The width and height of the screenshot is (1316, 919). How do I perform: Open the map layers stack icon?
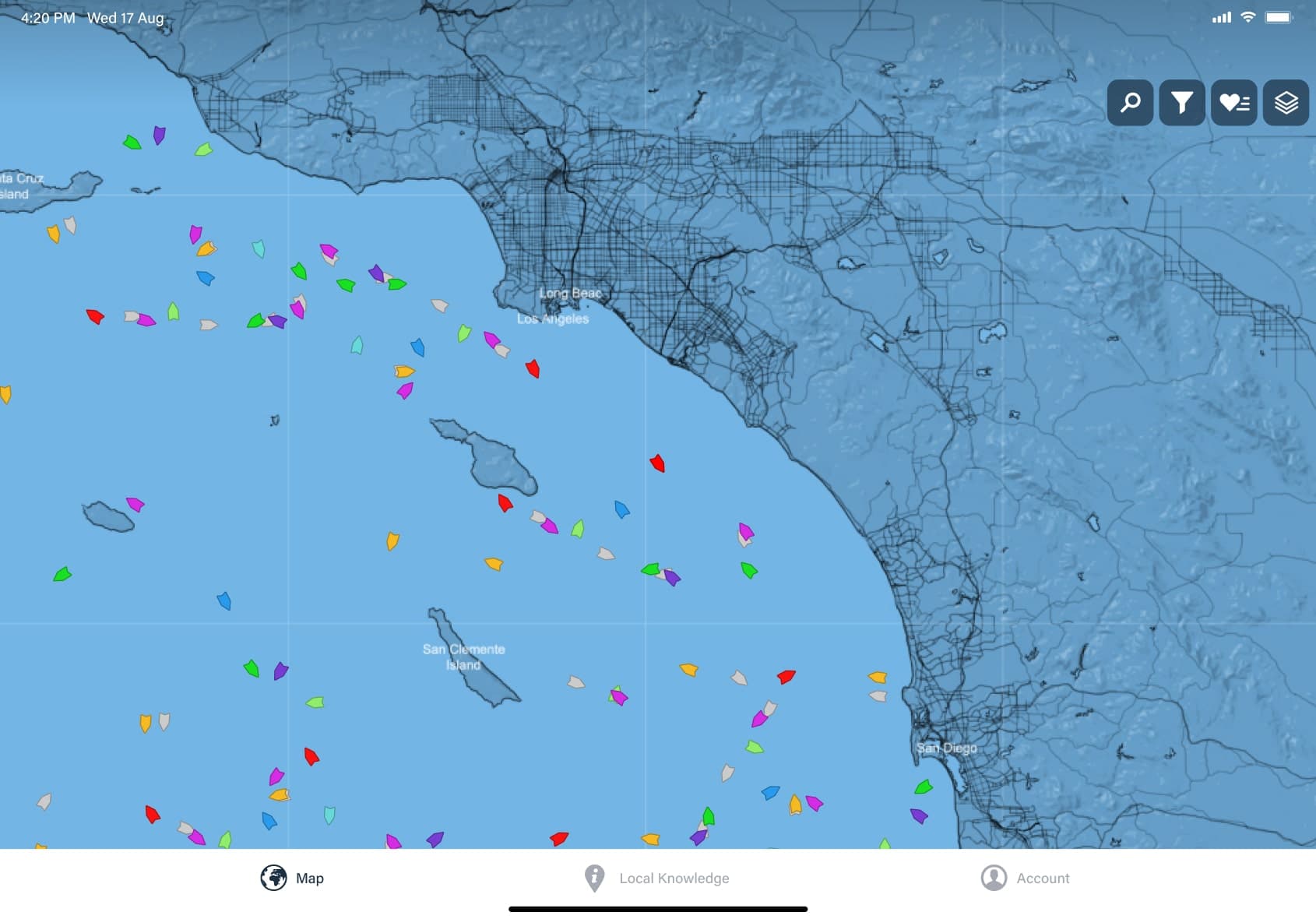click(x=1286, y=103)
